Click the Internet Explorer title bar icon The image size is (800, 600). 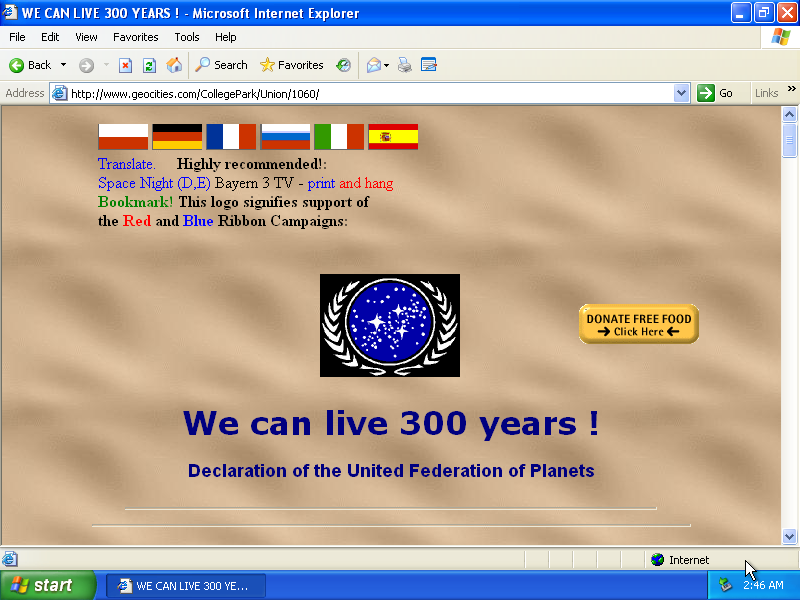click(x=10, y=12)
